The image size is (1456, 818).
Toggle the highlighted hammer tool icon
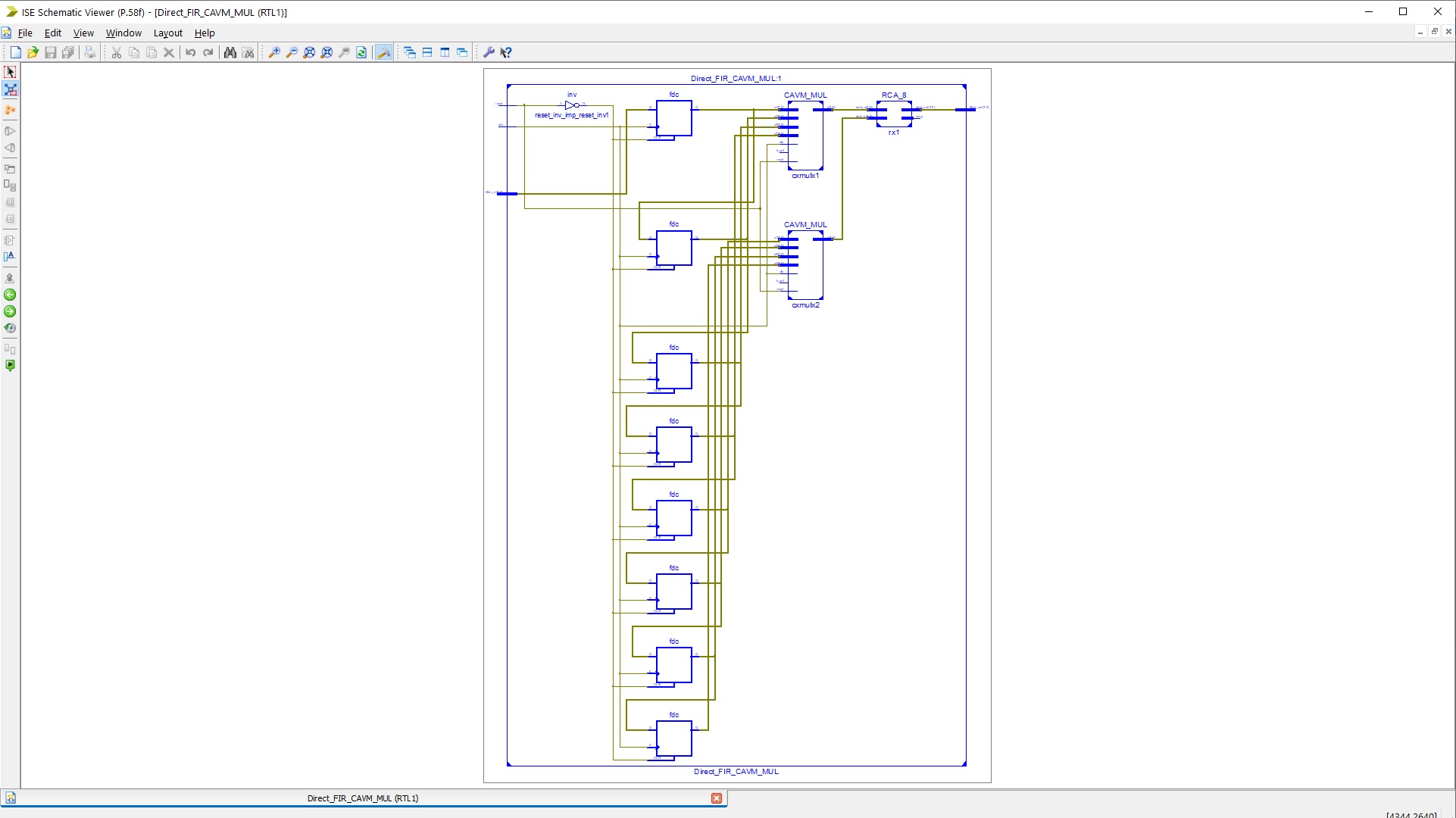pyautogui.click(x=383, y=52)
